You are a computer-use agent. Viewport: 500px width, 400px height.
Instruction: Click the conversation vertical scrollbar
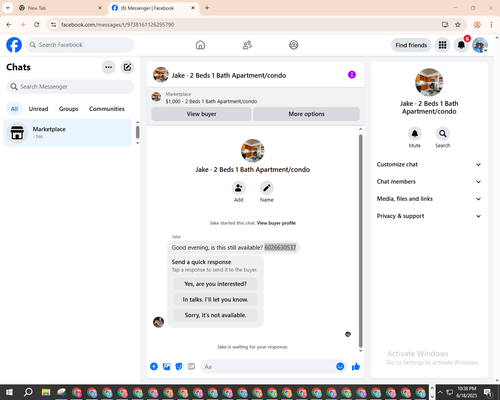click(360, 240)
